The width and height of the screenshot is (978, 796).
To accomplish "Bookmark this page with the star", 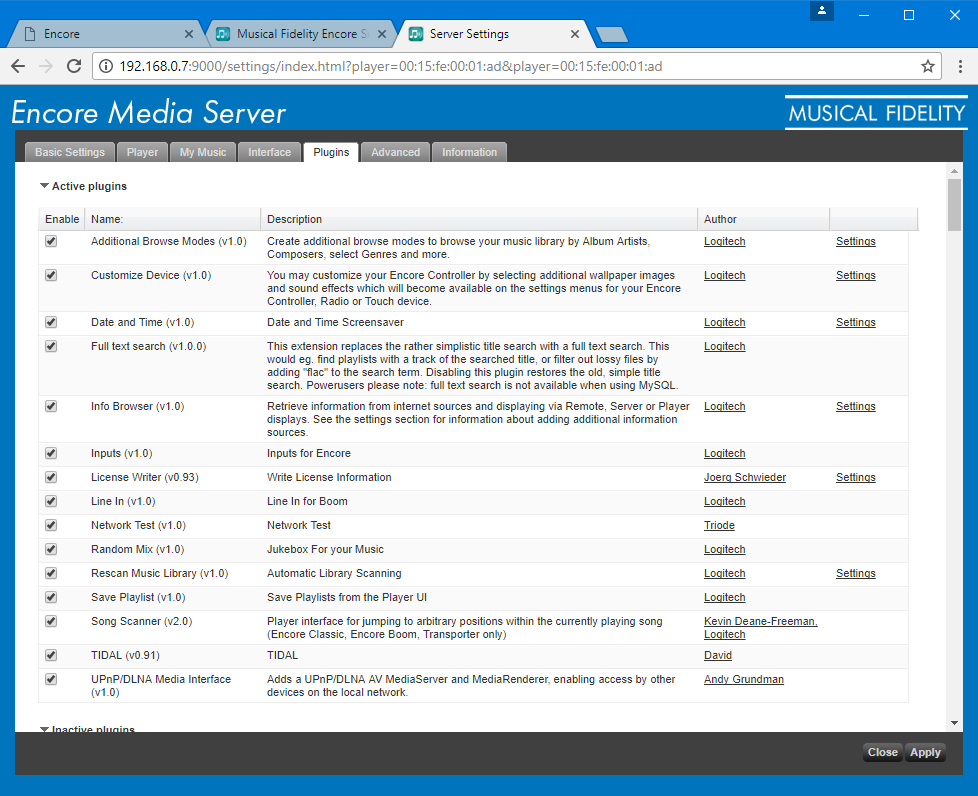I will pyautogui.click(x=928, y=66).
